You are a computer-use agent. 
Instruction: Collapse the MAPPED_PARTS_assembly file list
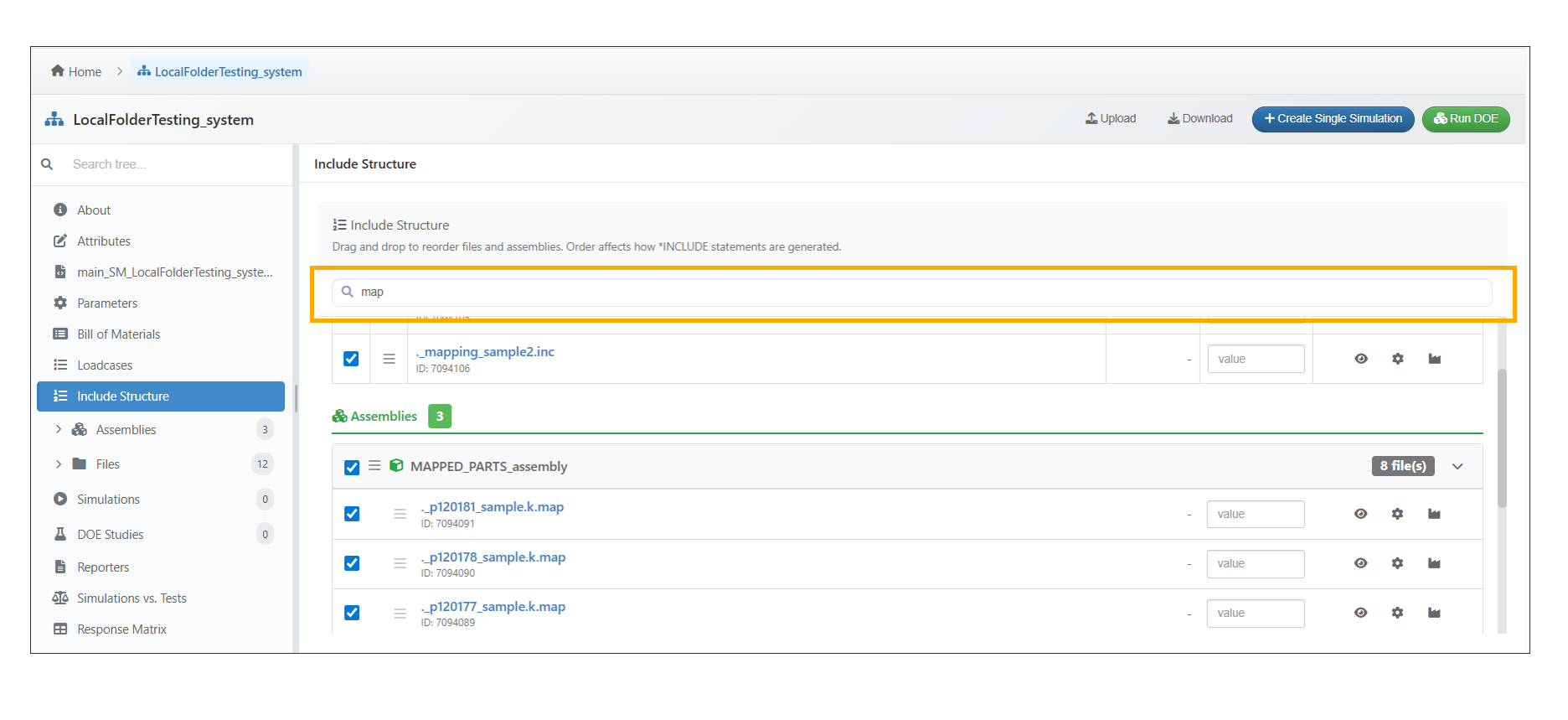click(x=1457, y=466)
